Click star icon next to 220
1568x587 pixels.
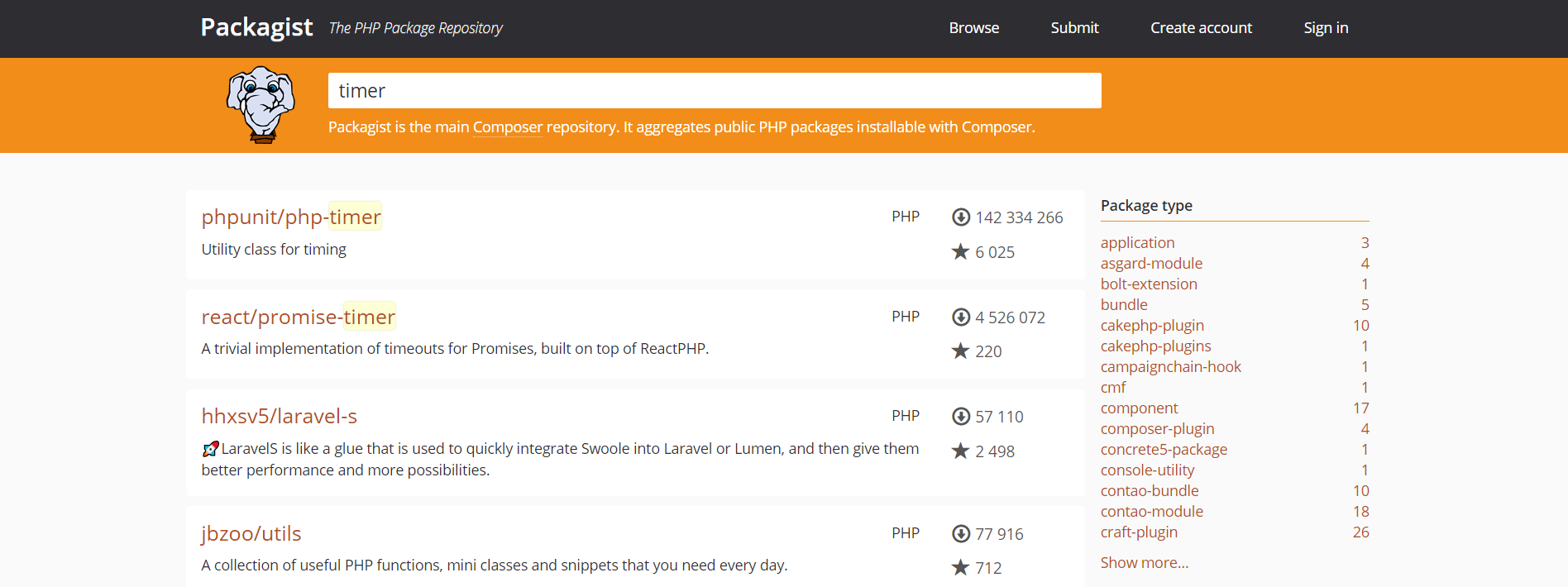[960, 351]
